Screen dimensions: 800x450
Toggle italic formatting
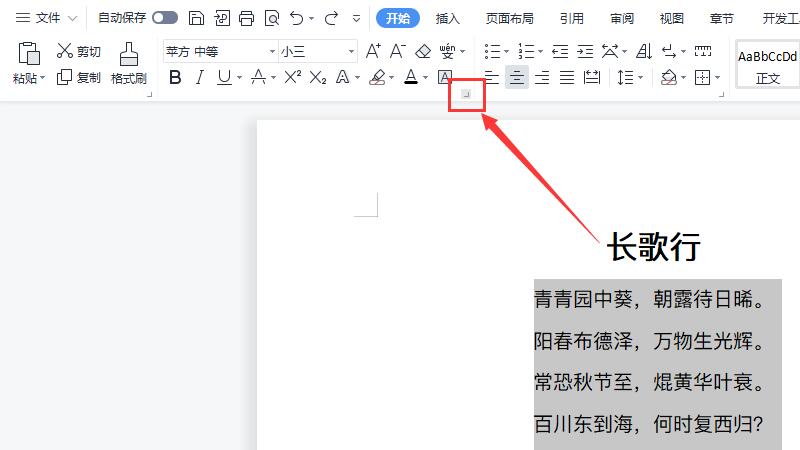[199, 77]
